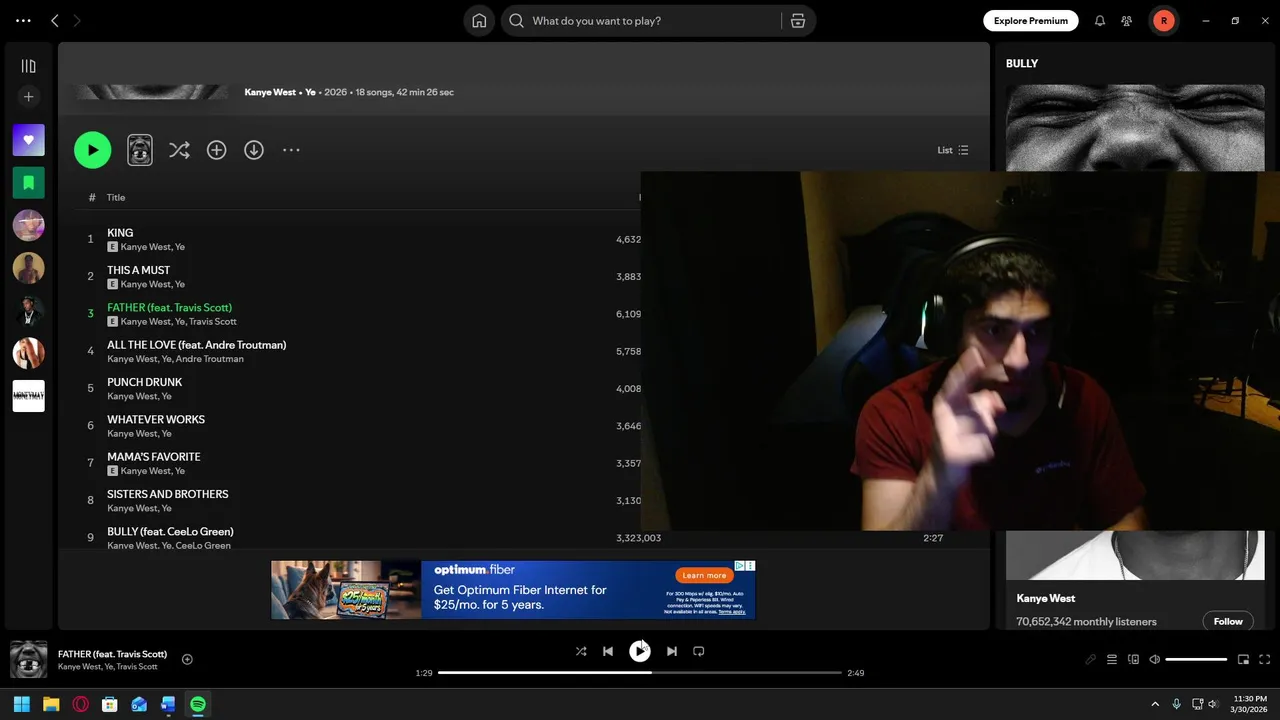The image size is (1280, 720).
Task: Click the player bar play/pause button
Action: pos(640,651)
